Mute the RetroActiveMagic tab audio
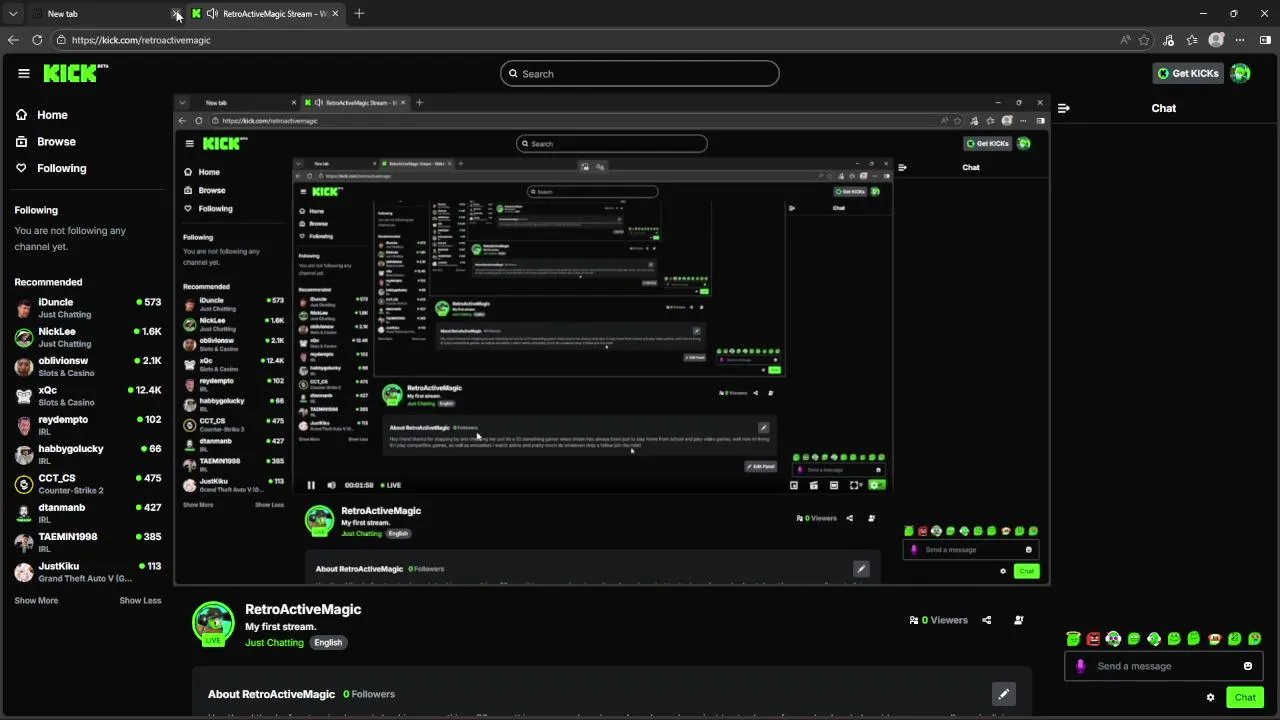Screen dimensions: 1280x720 212,14
